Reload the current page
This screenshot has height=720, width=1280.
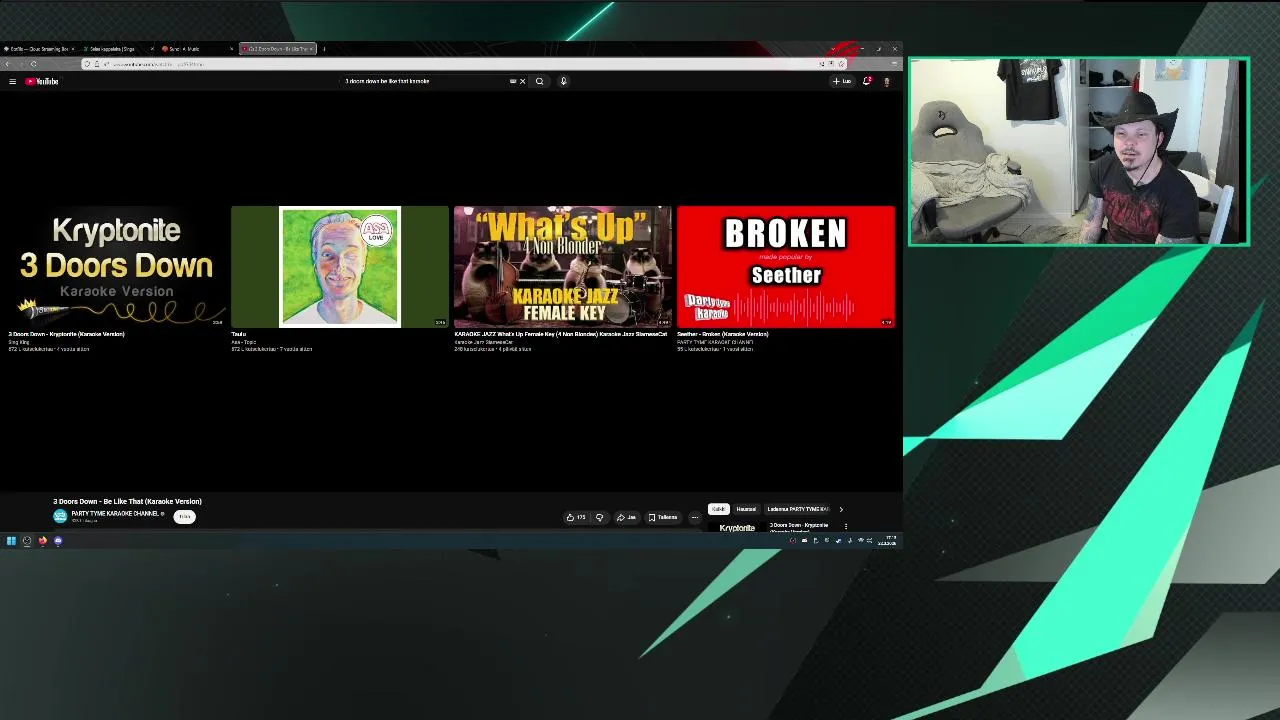[x=33, y=64]
